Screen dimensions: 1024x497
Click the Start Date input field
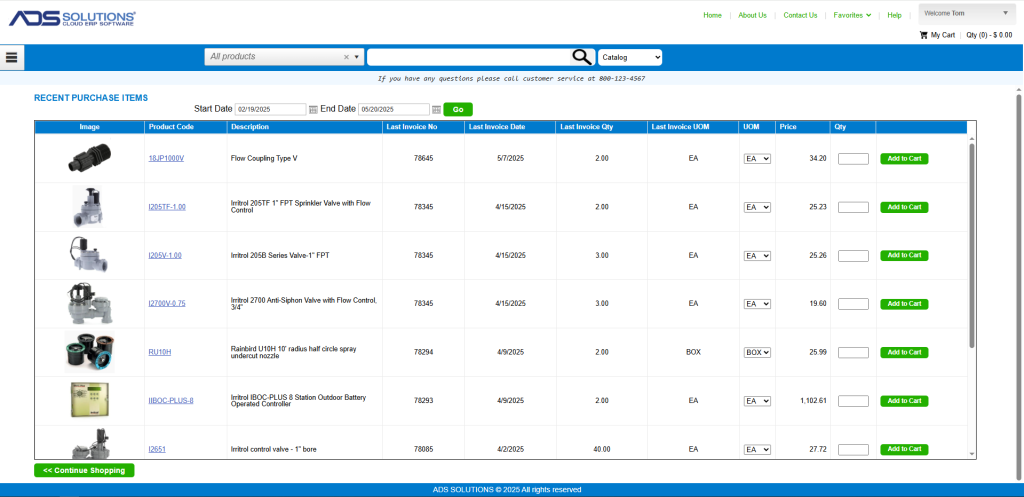[270, 109]
